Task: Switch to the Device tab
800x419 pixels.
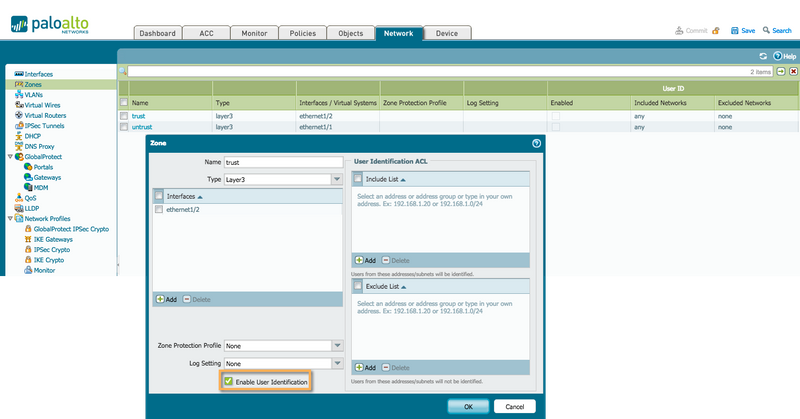Action: tap(447, 33)
